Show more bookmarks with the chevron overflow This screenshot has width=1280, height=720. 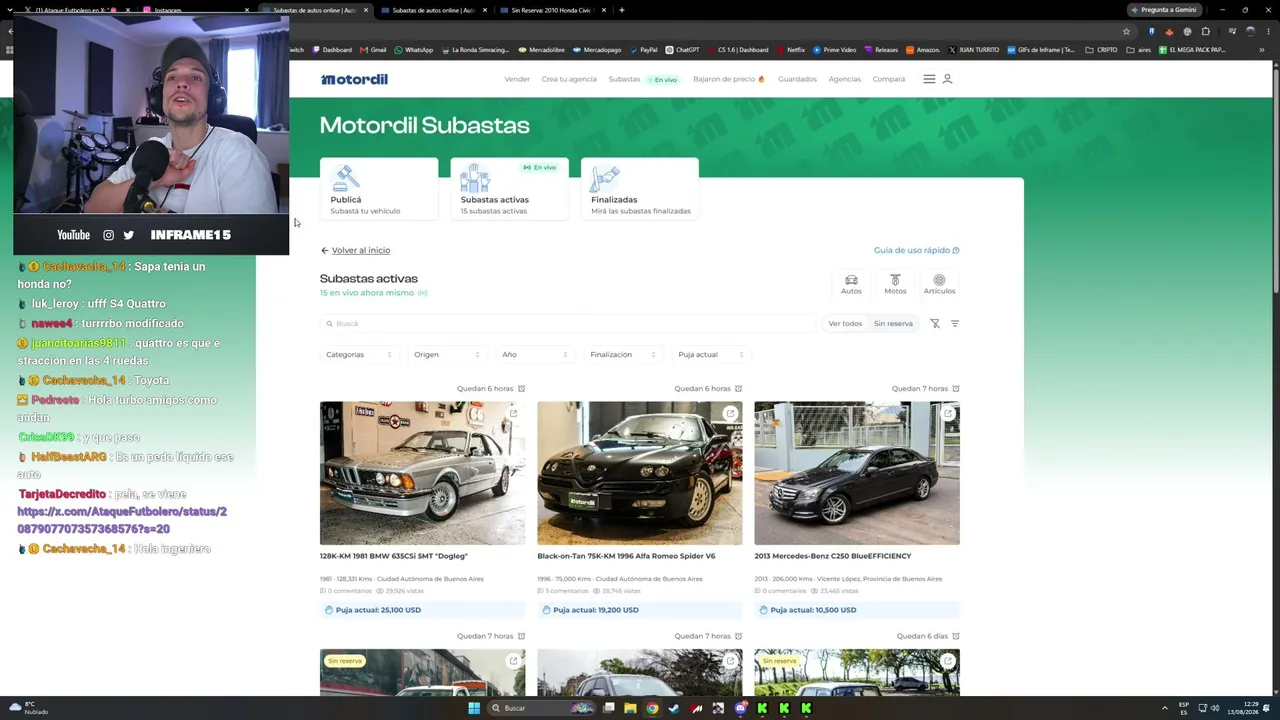click(x=1262, y=50)
